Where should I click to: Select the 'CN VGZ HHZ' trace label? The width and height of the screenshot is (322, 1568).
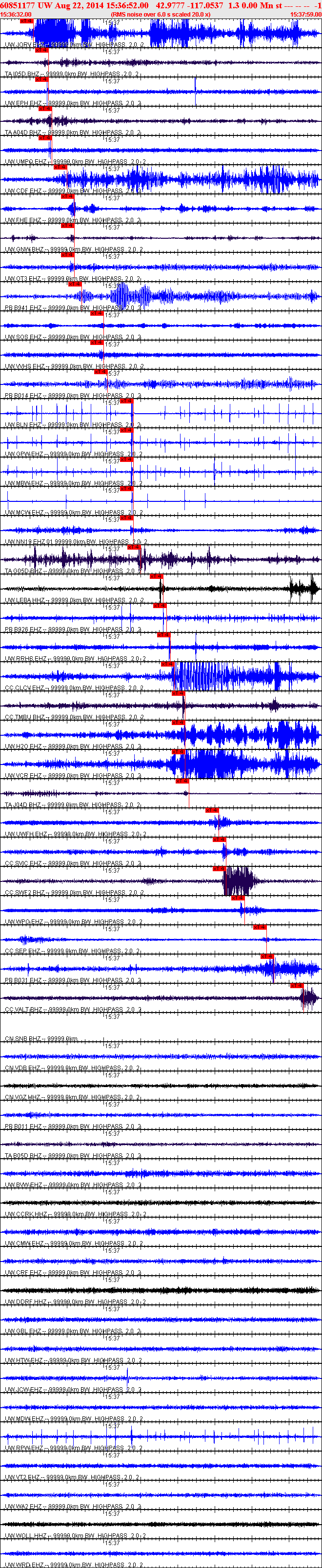[73, 1097]
